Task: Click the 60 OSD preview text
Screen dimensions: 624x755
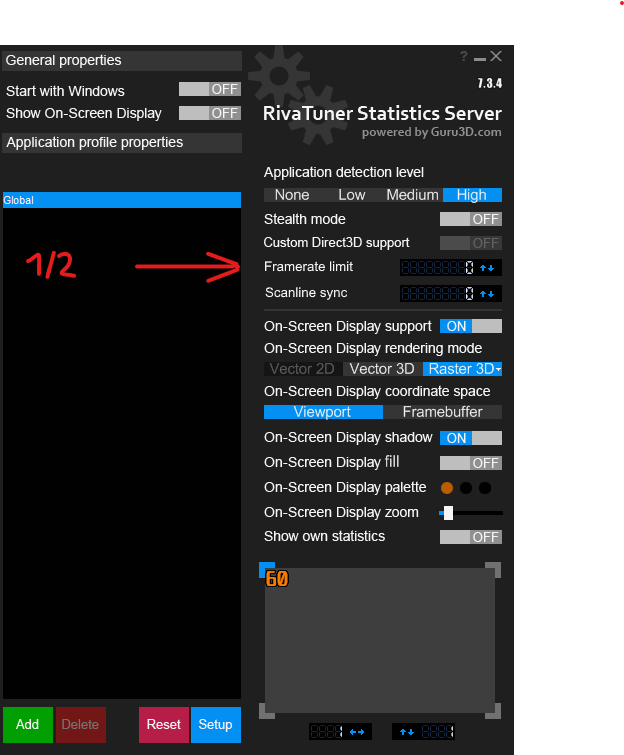Action: pyautogui.click(x=277, y=579)
